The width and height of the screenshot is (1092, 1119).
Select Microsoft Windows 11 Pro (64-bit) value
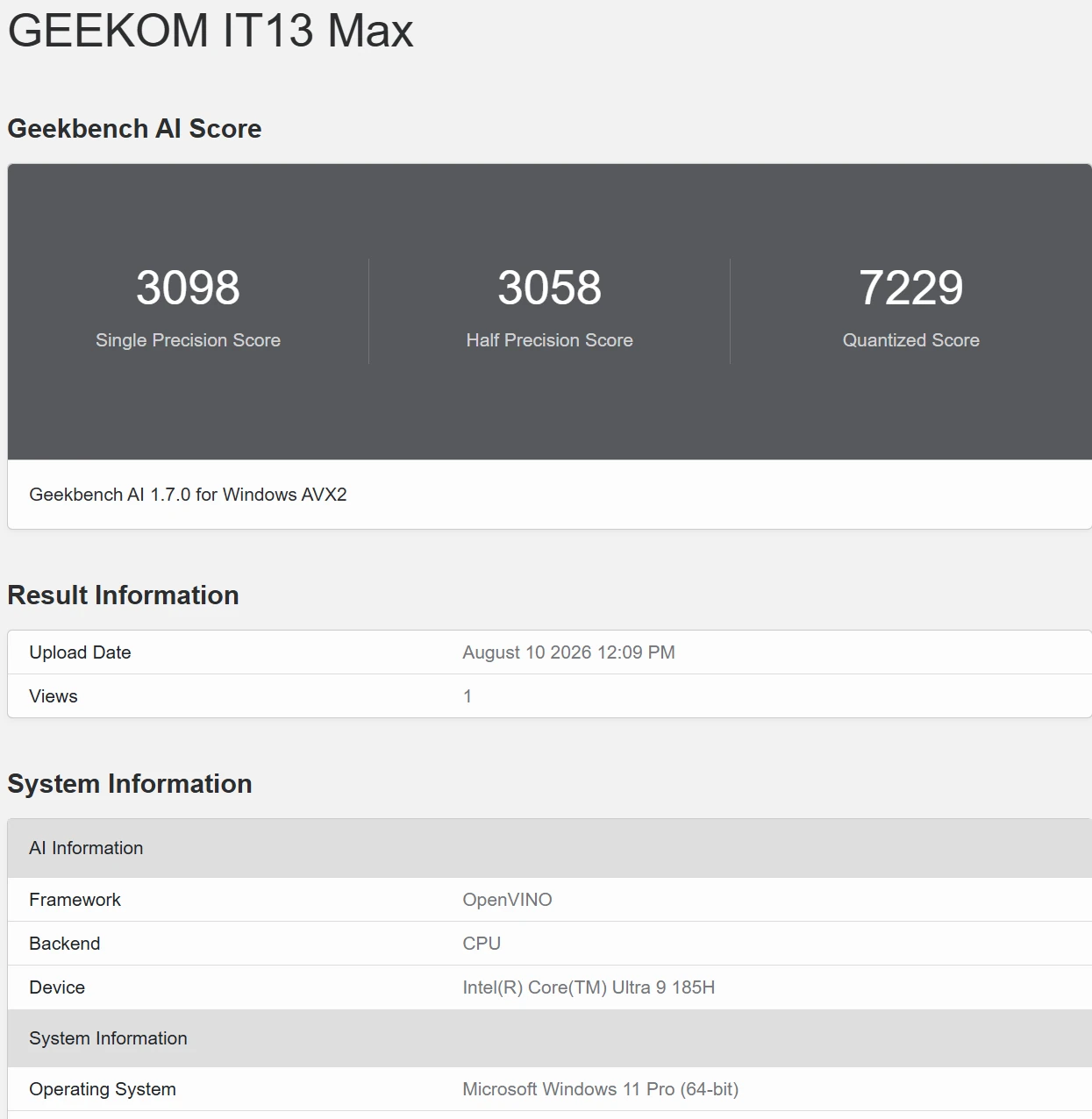(600, 1089)
